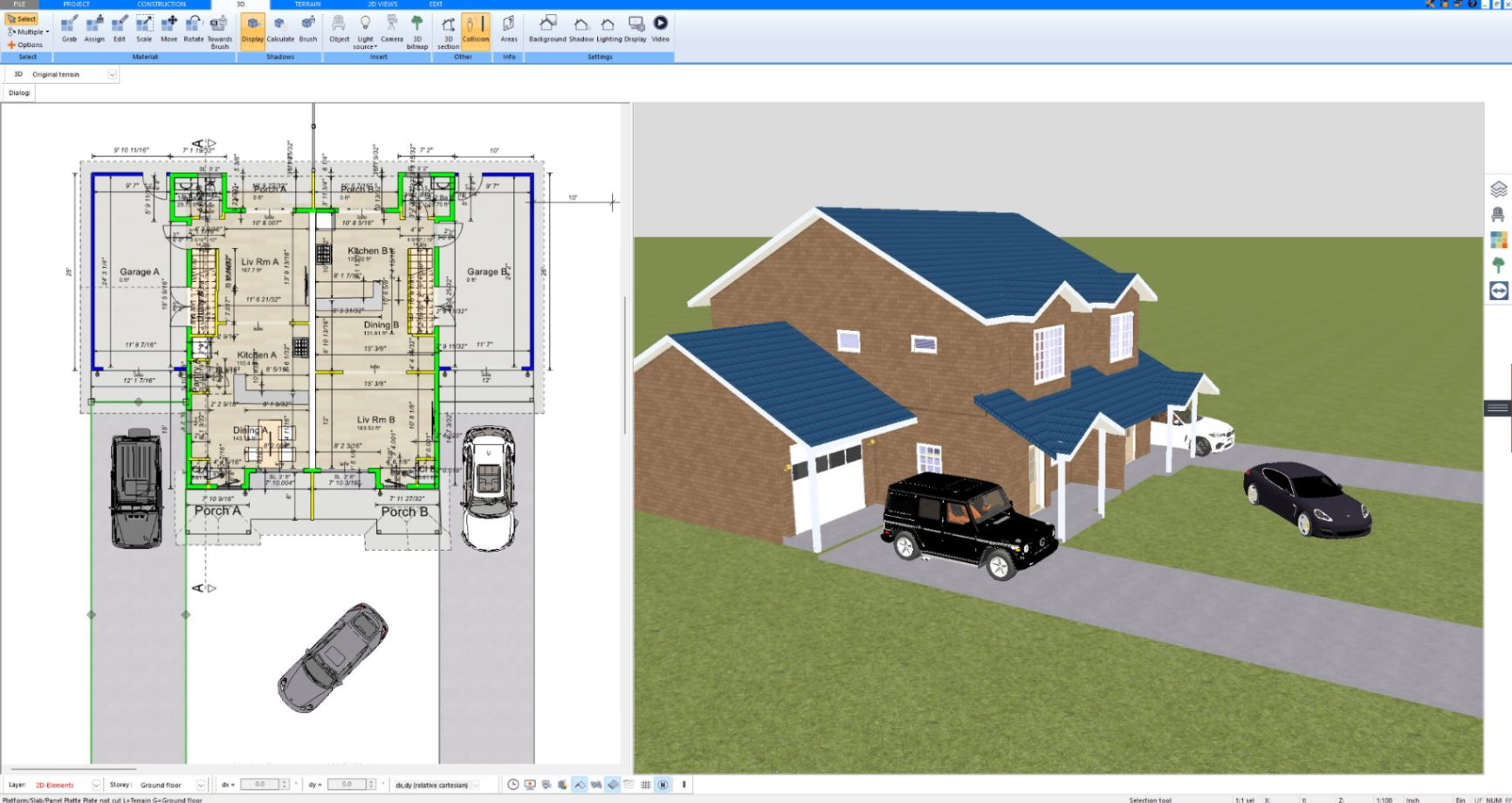Open the FILE menu
Image resolution: width=1512 pixels, height=803 pixels.
(19, 4)
